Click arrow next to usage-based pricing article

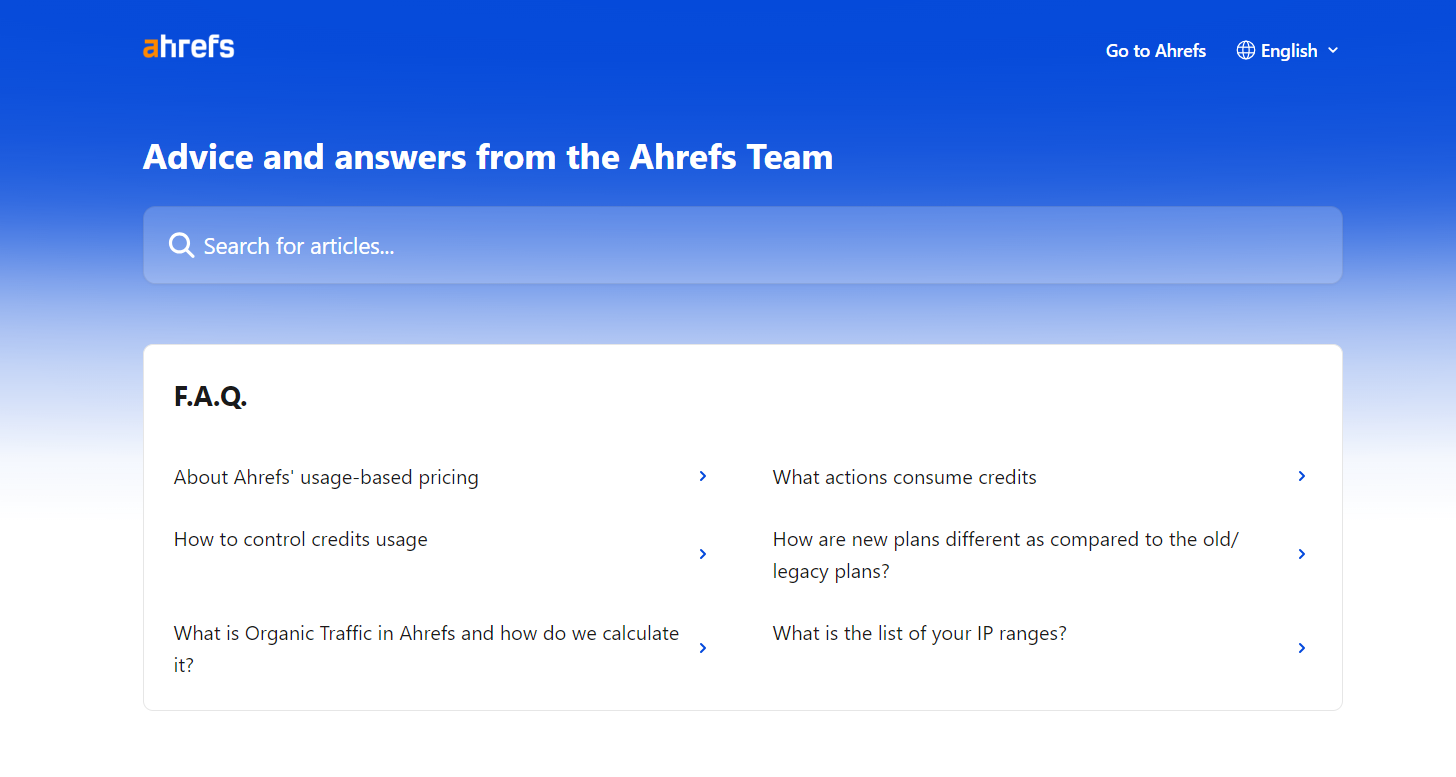click(x=703, y=476)
